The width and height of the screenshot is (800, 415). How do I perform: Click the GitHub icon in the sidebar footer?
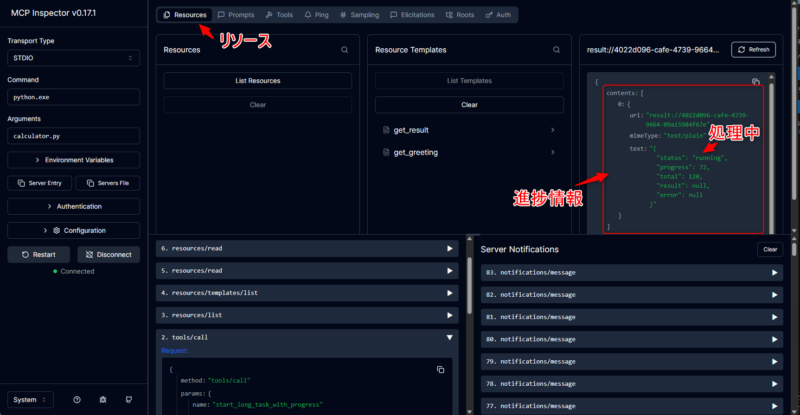[x=127, y=400]
